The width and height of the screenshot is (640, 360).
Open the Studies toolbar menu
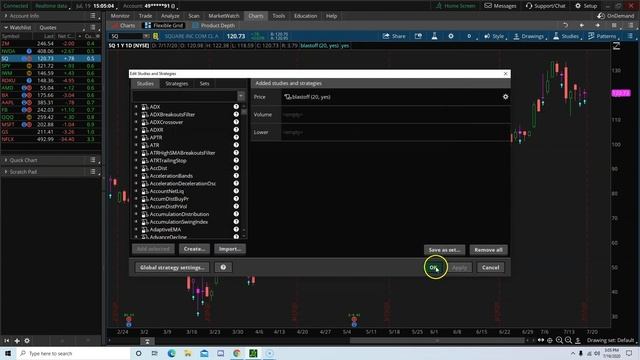tap(566, 36)
